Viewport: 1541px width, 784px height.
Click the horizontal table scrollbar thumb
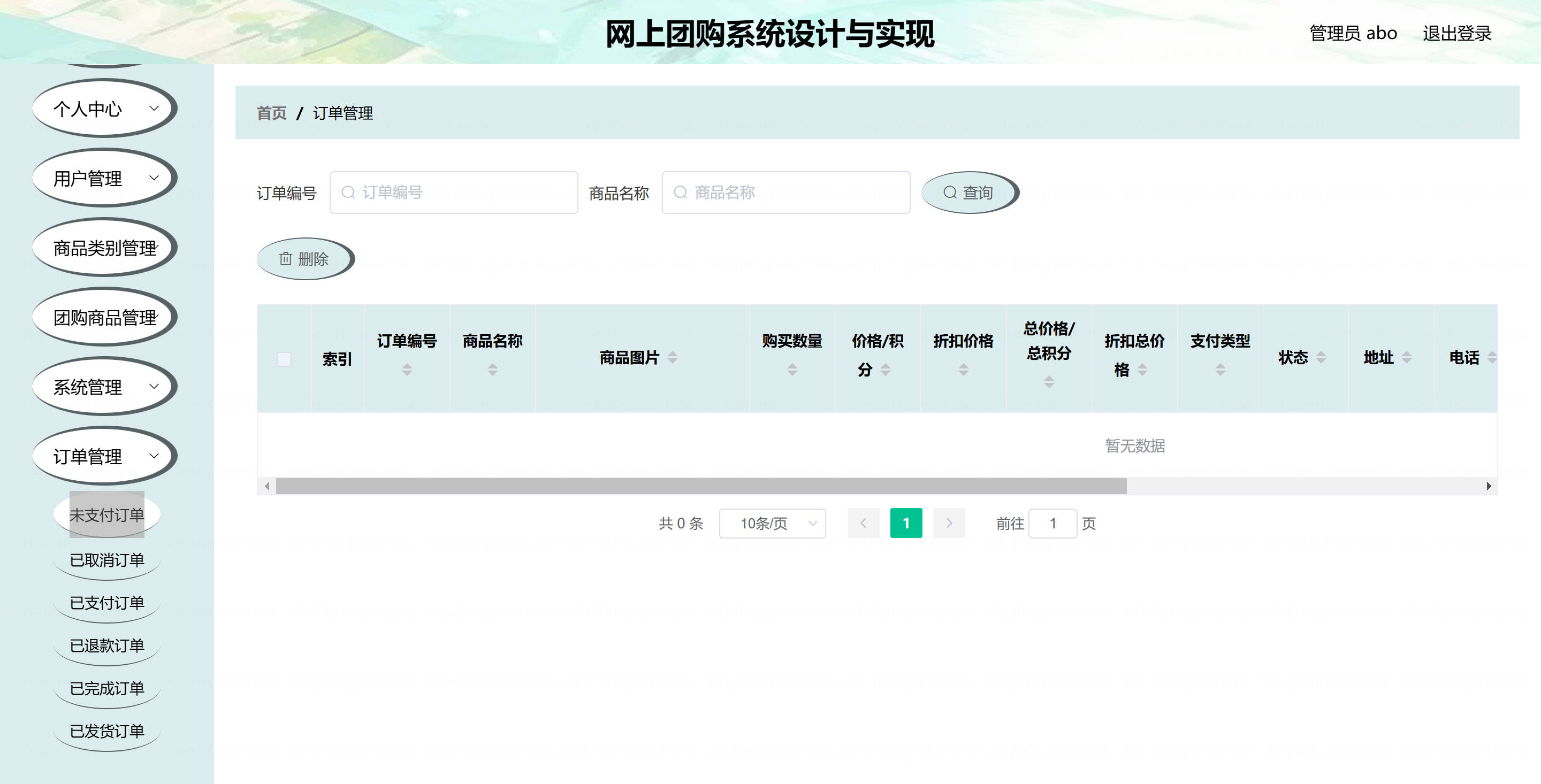pos(701,486)
